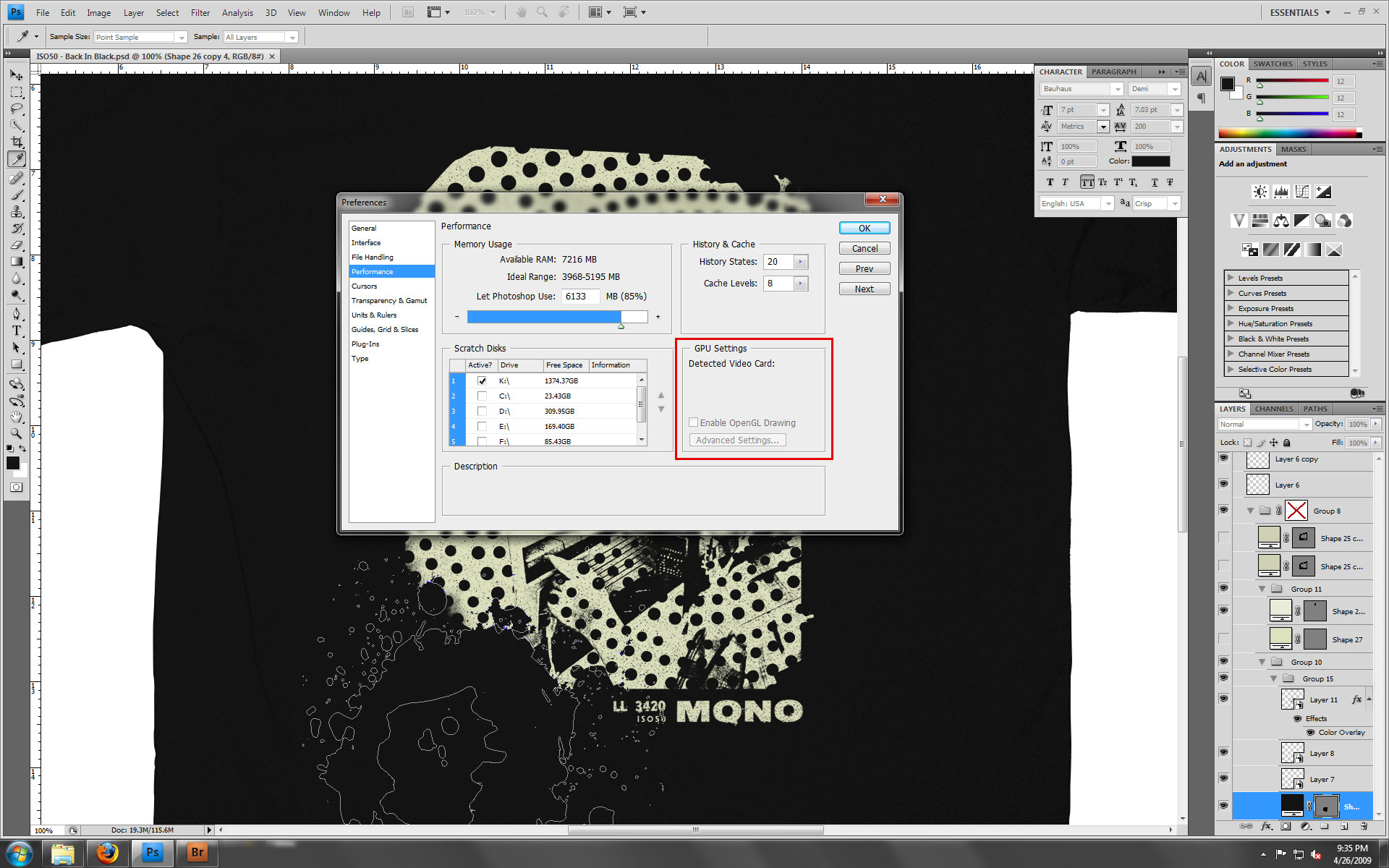Collapse the Group 11 layer folder
1389x868 pixels.
coord(1262,589)
